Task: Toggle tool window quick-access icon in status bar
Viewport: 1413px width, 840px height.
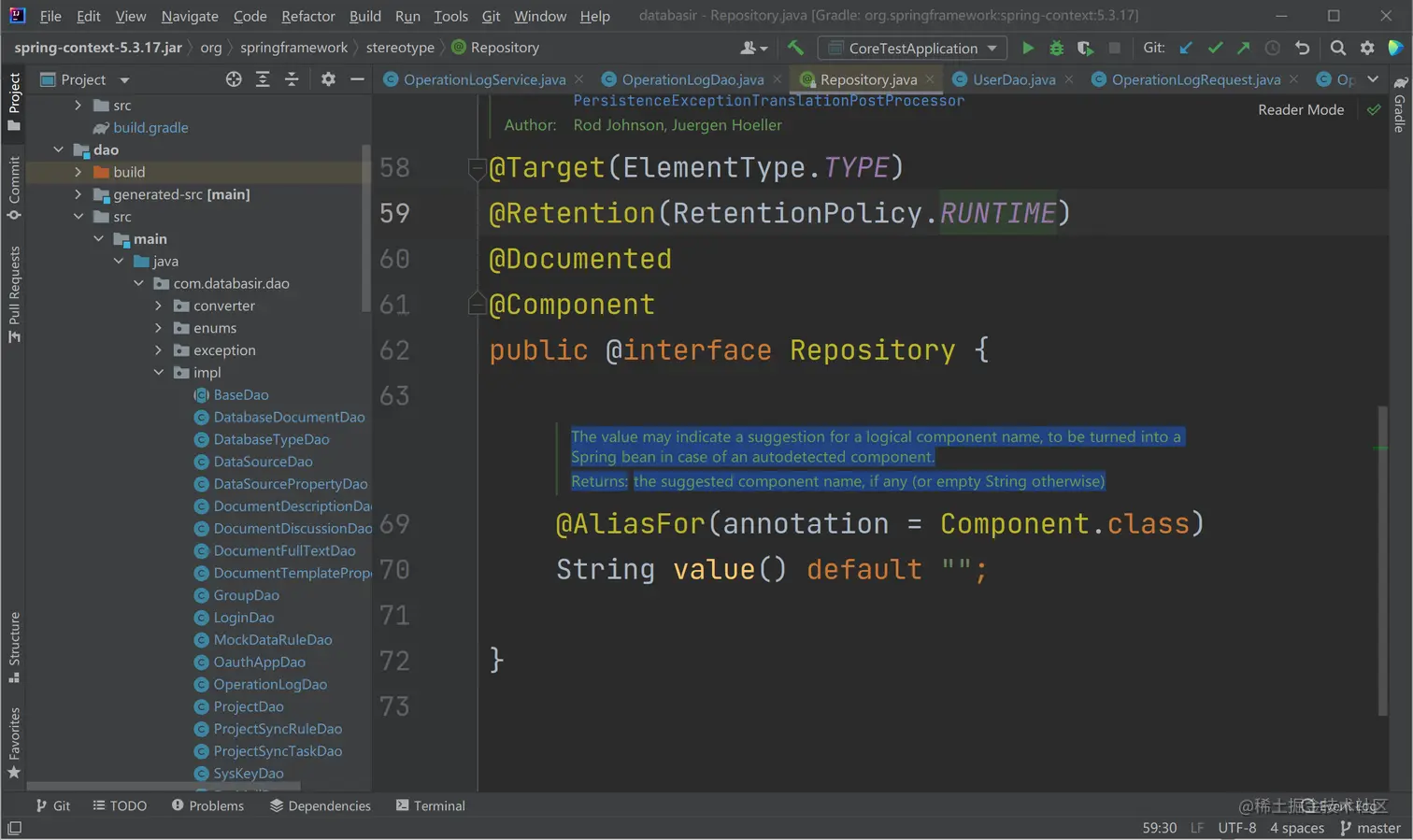Action: tap(14, 828)
